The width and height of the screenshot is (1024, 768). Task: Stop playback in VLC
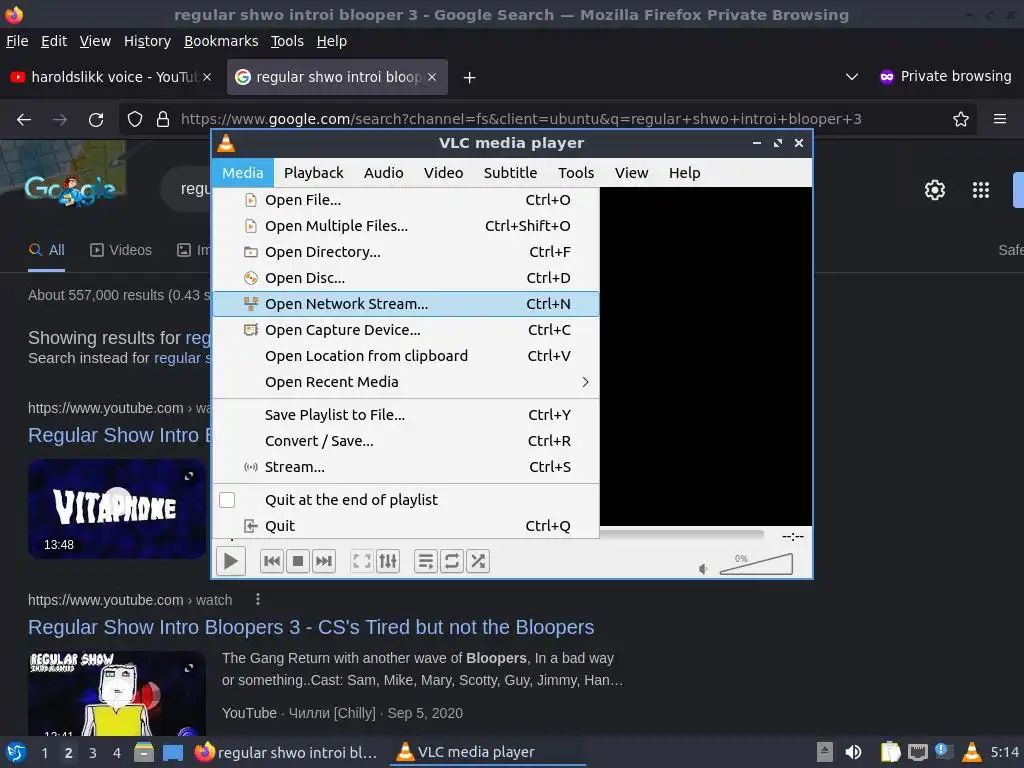[x=298, y=561]
